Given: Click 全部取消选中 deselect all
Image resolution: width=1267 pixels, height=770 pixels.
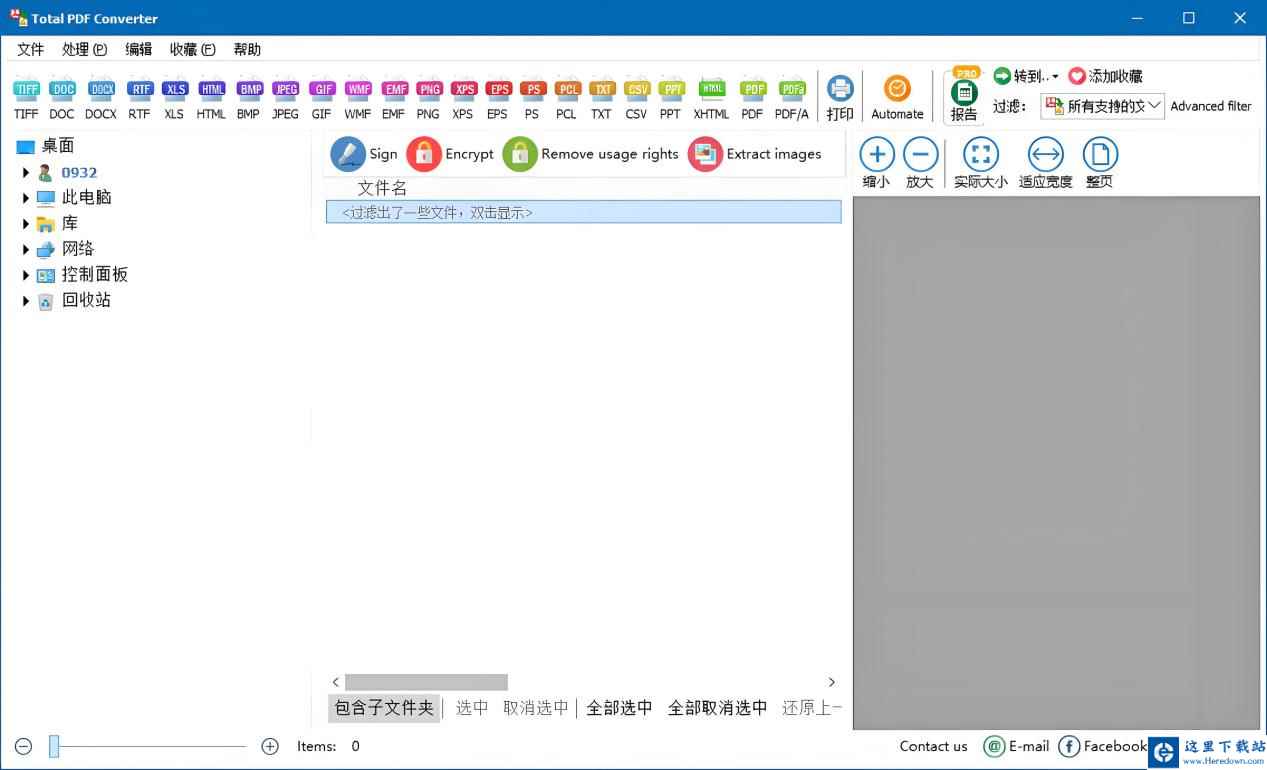Looking at the screenshot, I should click(x=717, y=708).
